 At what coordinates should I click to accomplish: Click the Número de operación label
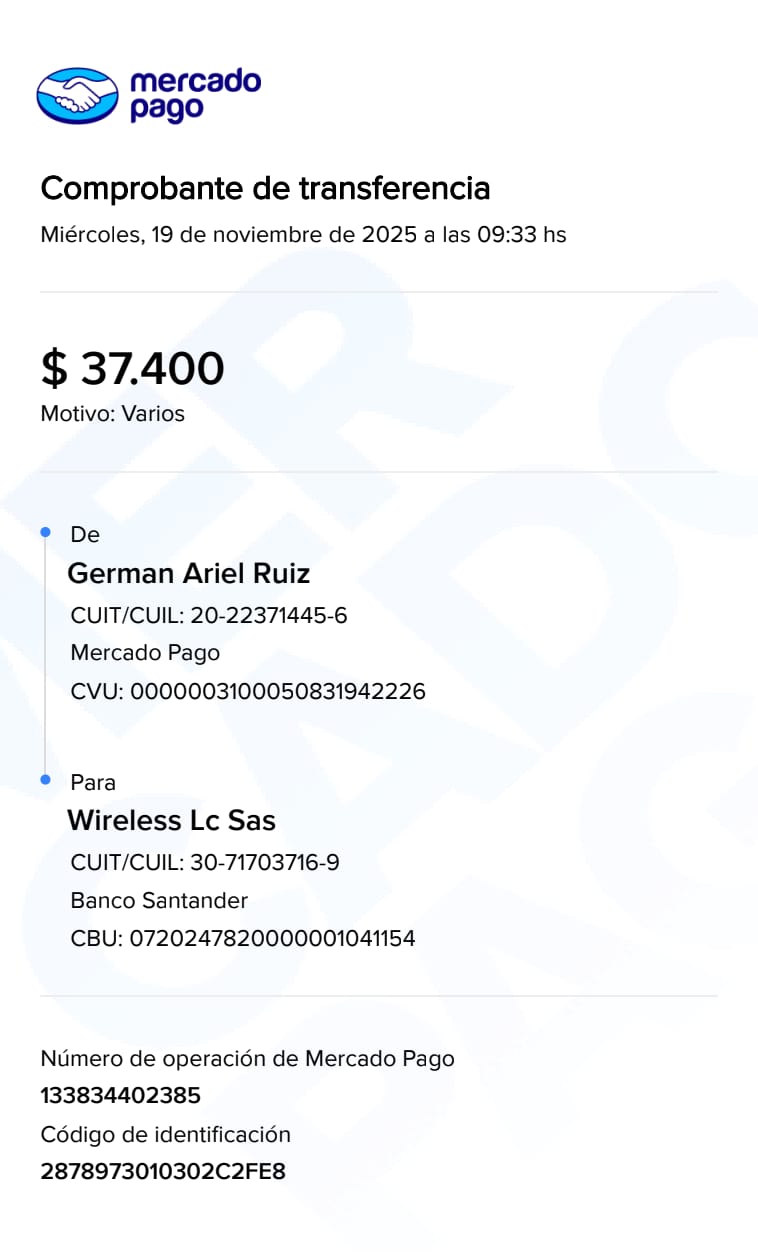pos(247,1058)
